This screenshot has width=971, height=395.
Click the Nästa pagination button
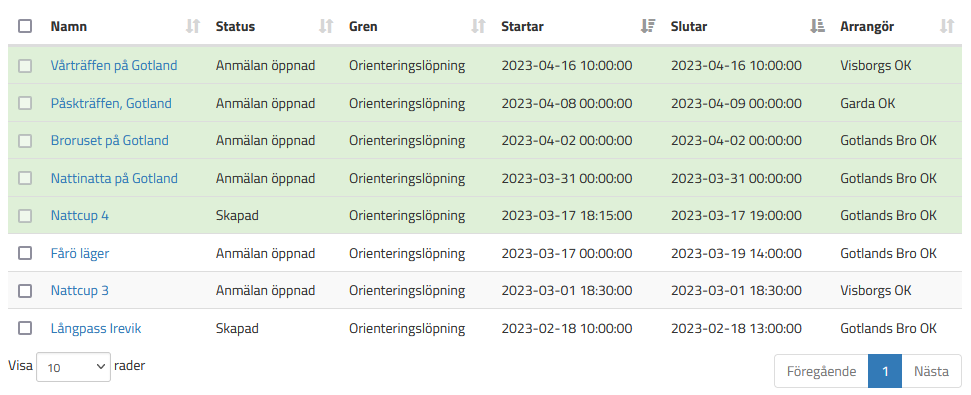pos(931,371)
